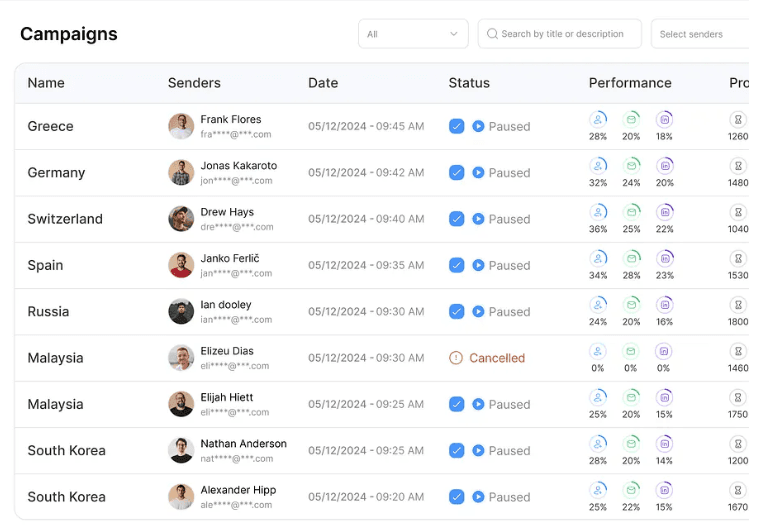Focus the Search by title or description field
Viewport: 757px width, 532px height.
pyautogui.click(x=560, y=34)
